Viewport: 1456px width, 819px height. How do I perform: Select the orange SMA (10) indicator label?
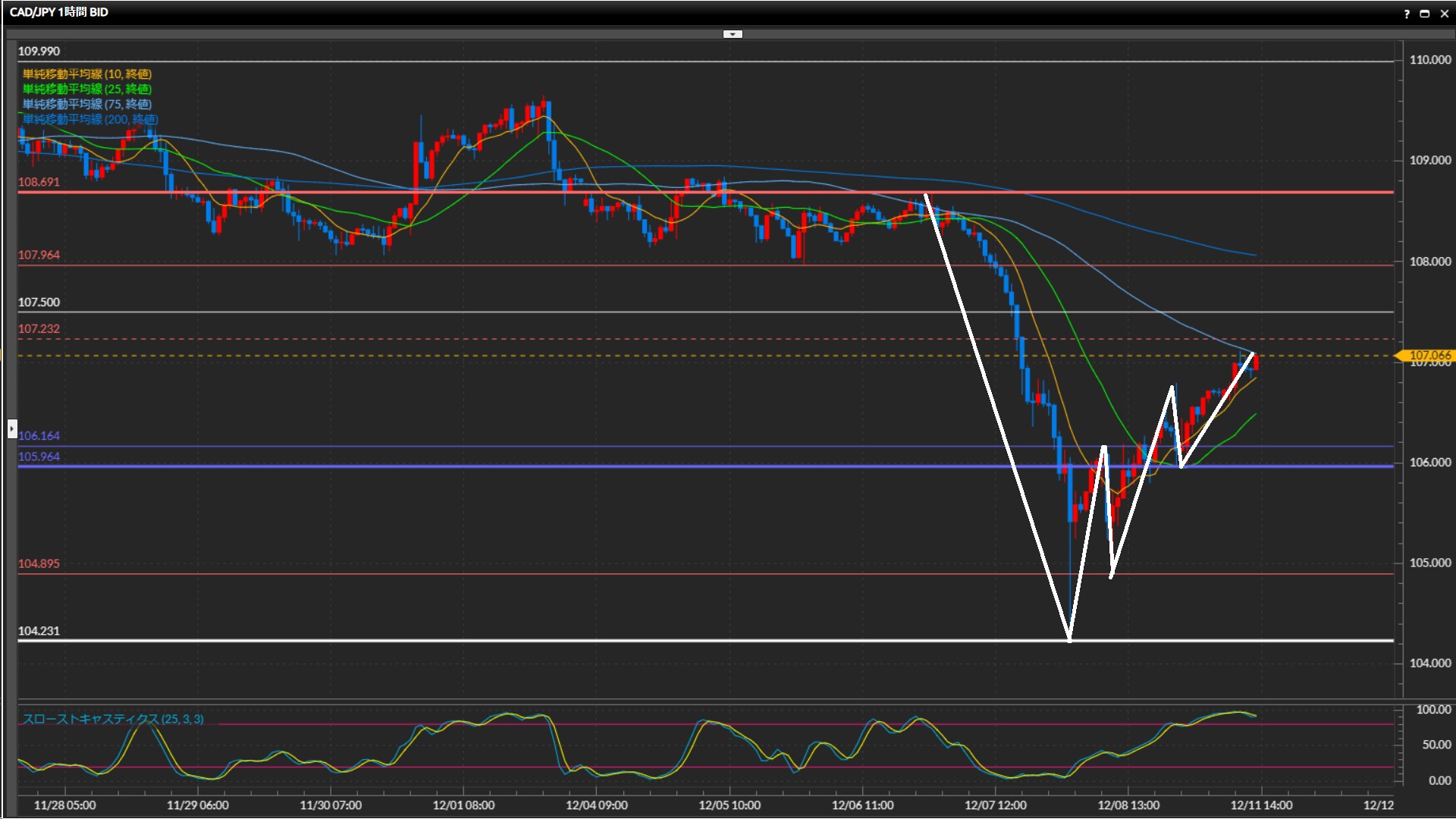(x=87, y=74)
